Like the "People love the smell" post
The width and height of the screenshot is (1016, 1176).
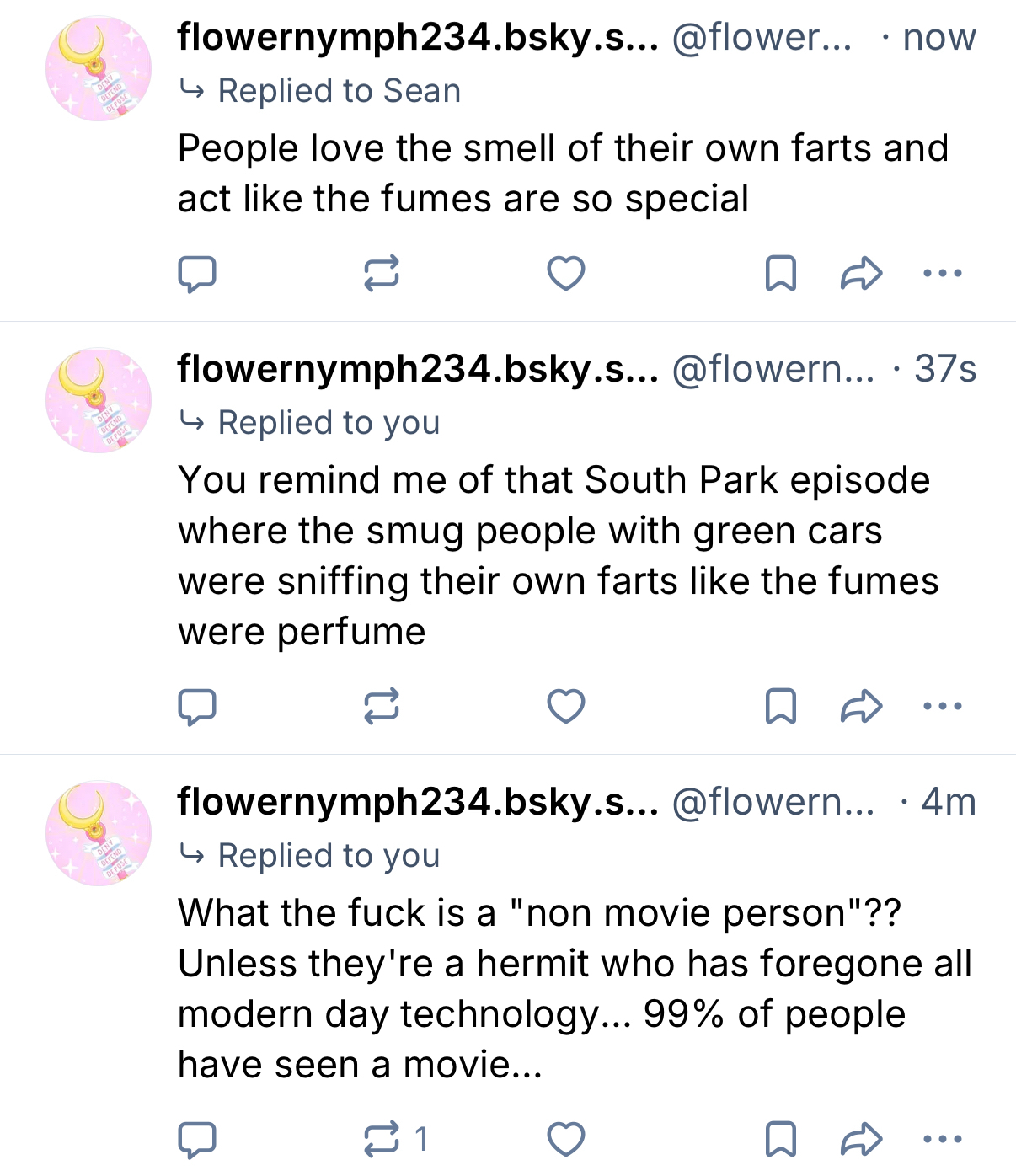[x=565, y=274]
